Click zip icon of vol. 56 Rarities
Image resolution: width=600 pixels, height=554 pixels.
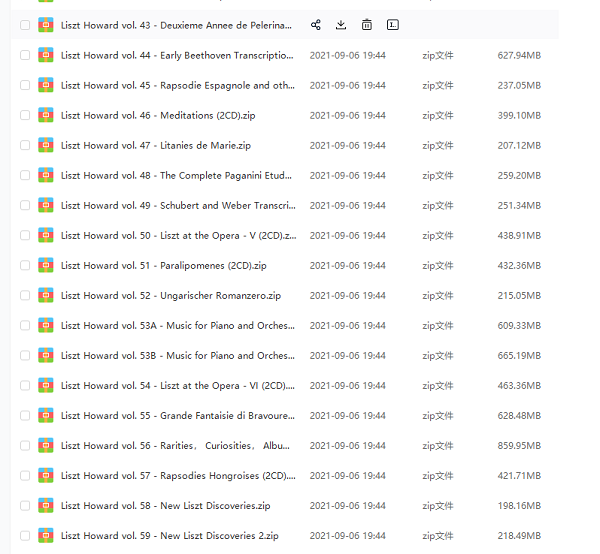pyautogui.click(x=46, y=446)
